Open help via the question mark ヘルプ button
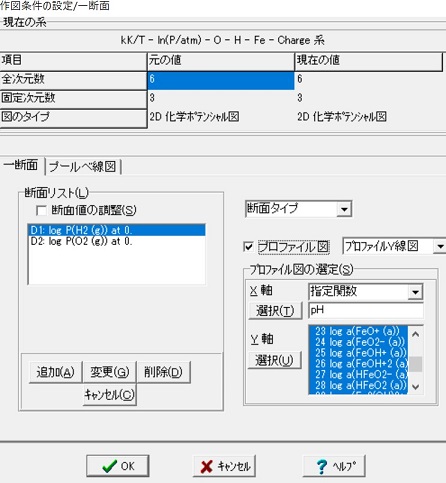The image size is (446, 483). coord(334,466)
